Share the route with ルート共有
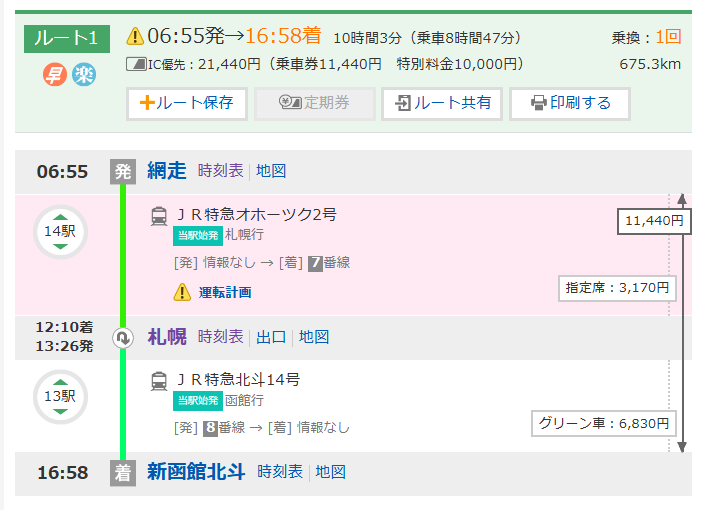 [x=442, y=104]
